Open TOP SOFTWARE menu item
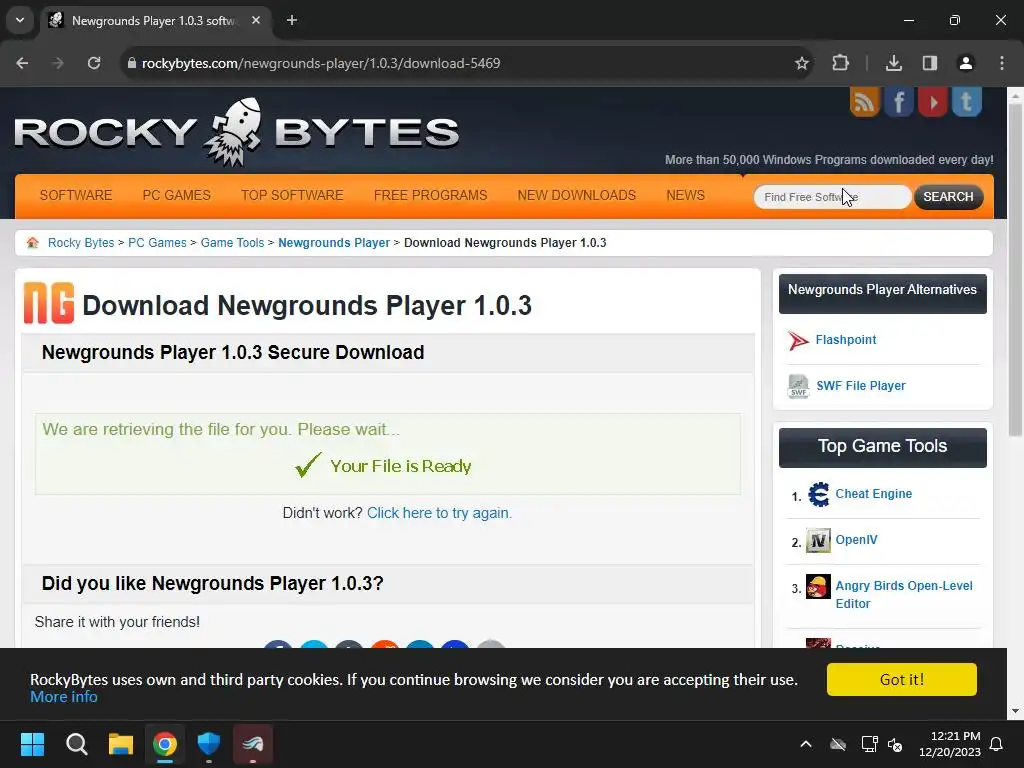 [292, 195]
